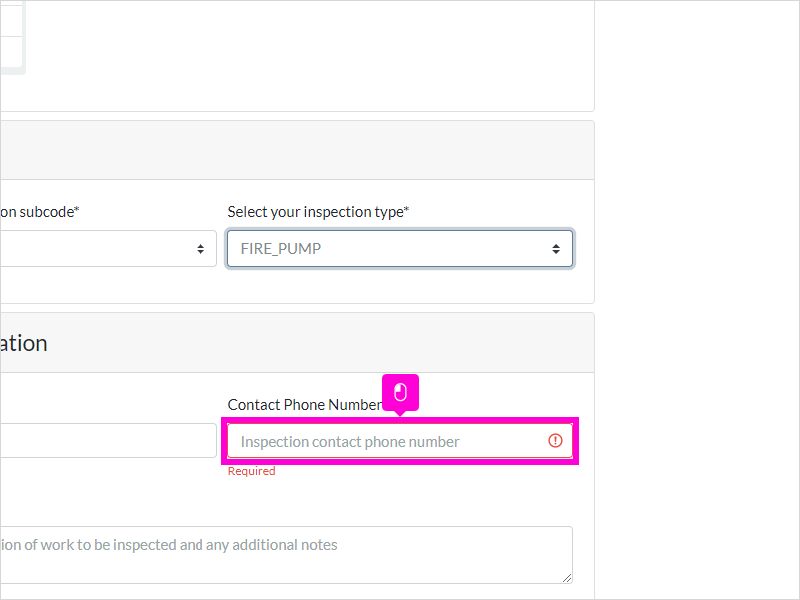Click the magenta mouse pointer tooltip icon

point(401,392)
